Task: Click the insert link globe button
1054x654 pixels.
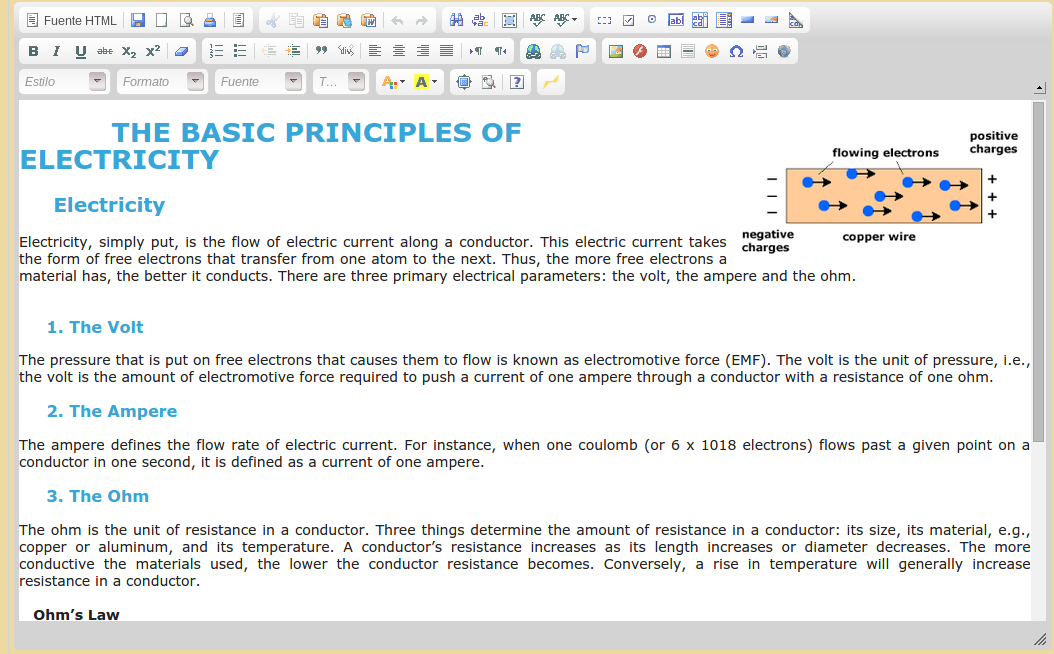Action: (534, 51)
